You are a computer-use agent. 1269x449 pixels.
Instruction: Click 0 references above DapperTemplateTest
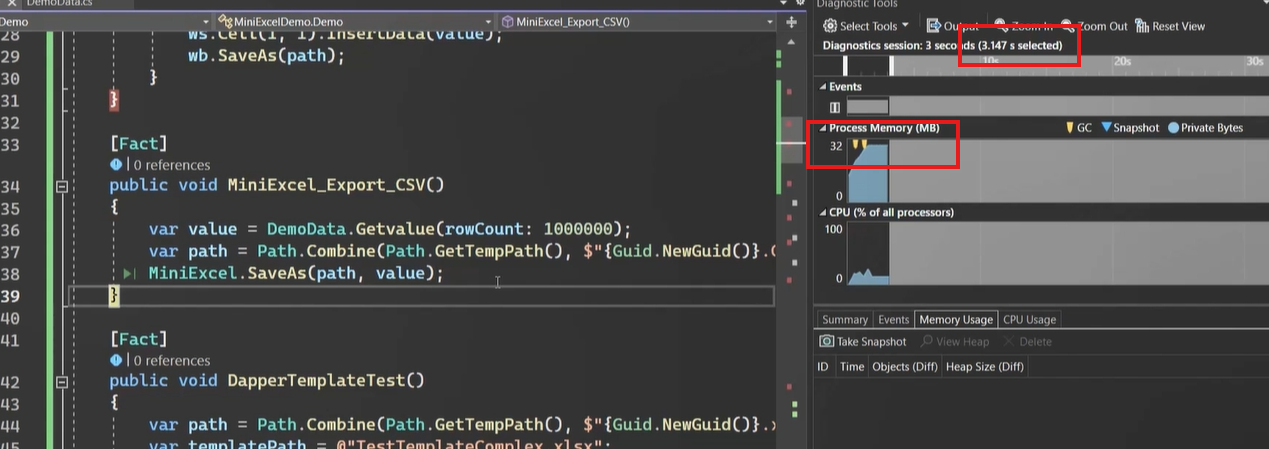[x=171, y=360]
